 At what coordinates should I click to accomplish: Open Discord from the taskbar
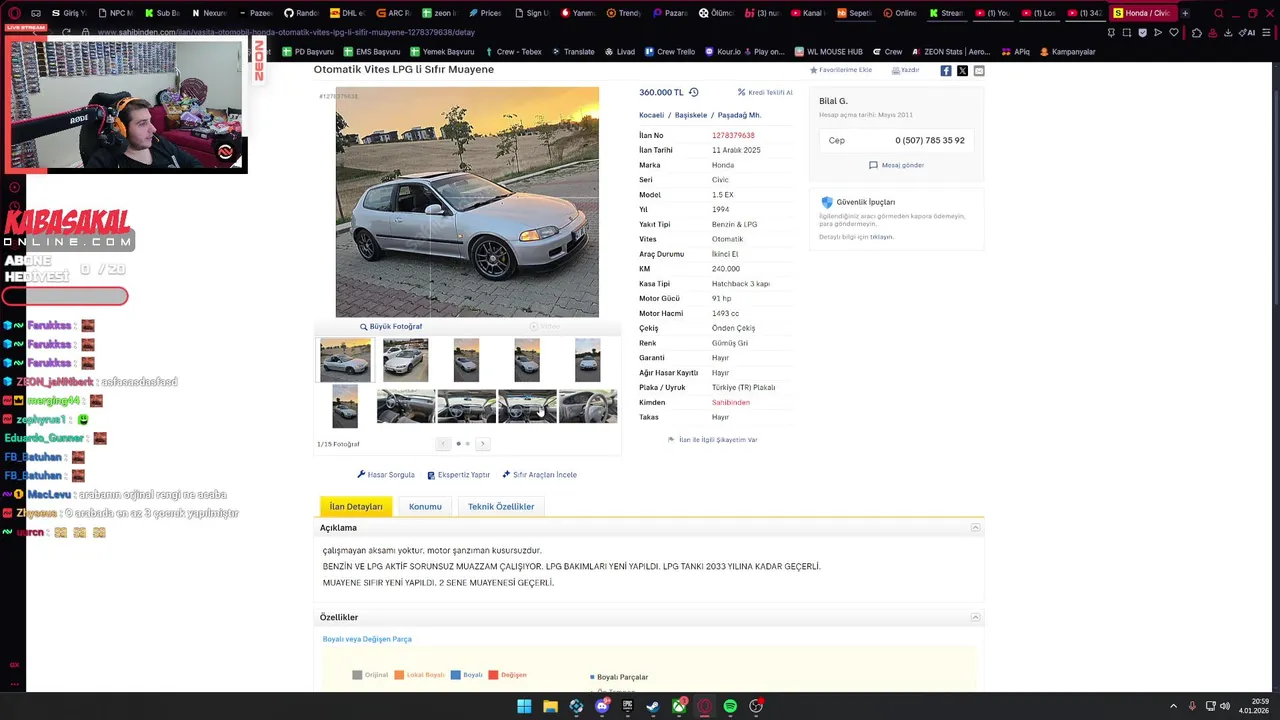602,706
